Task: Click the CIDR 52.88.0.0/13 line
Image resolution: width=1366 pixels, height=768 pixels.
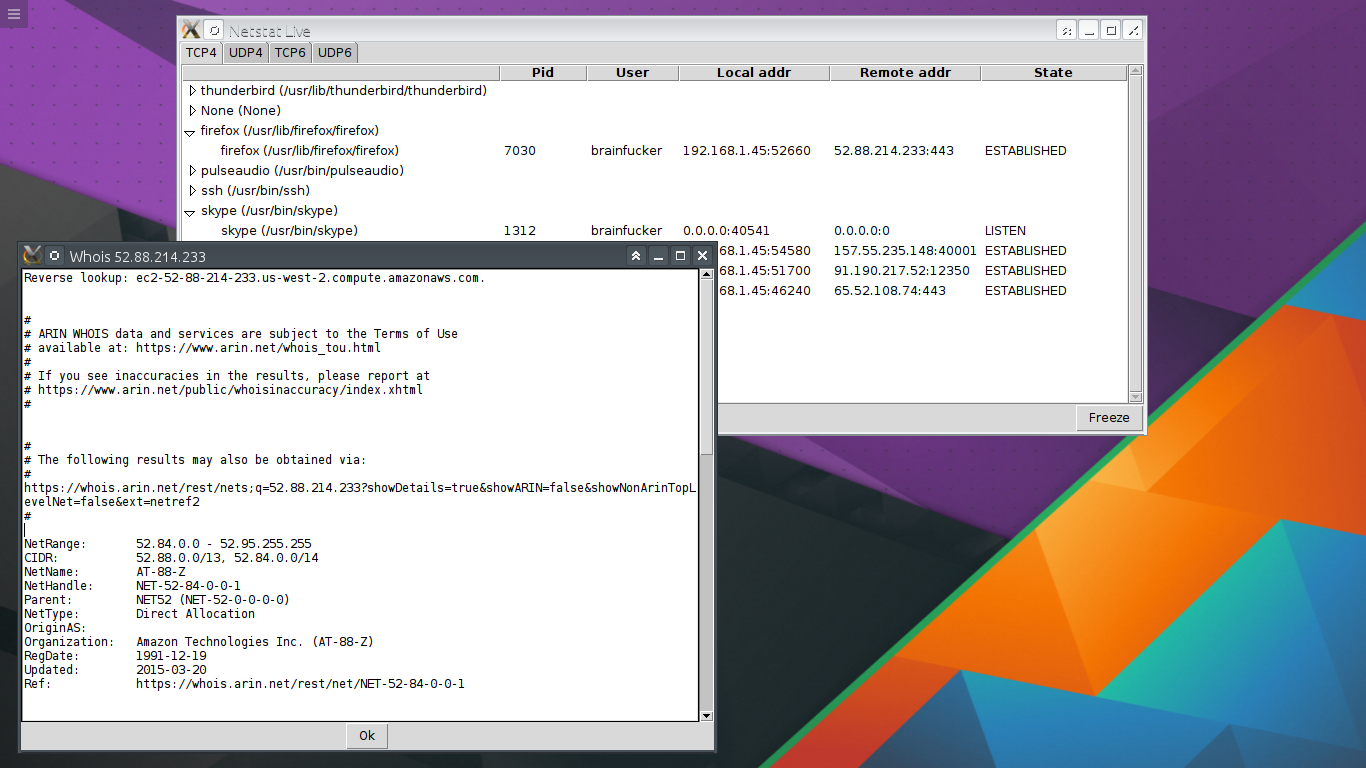Action: (171, 558)
